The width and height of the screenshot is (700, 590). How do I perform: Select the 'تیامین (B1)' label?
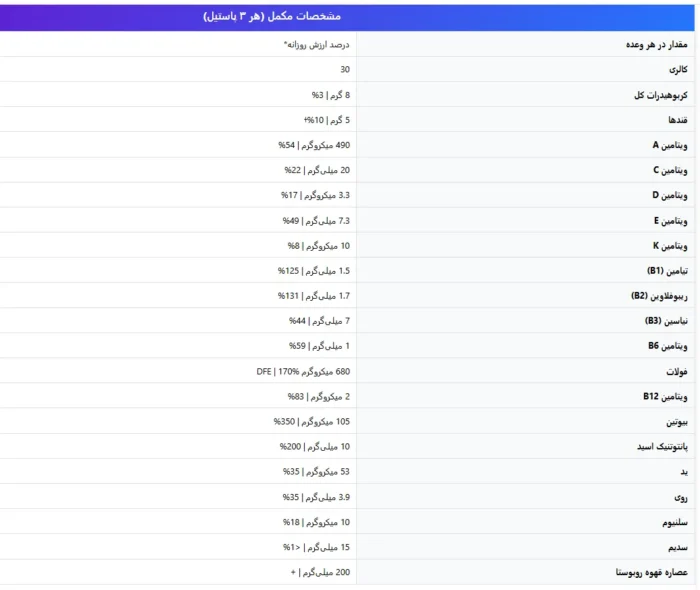(667, 270)
